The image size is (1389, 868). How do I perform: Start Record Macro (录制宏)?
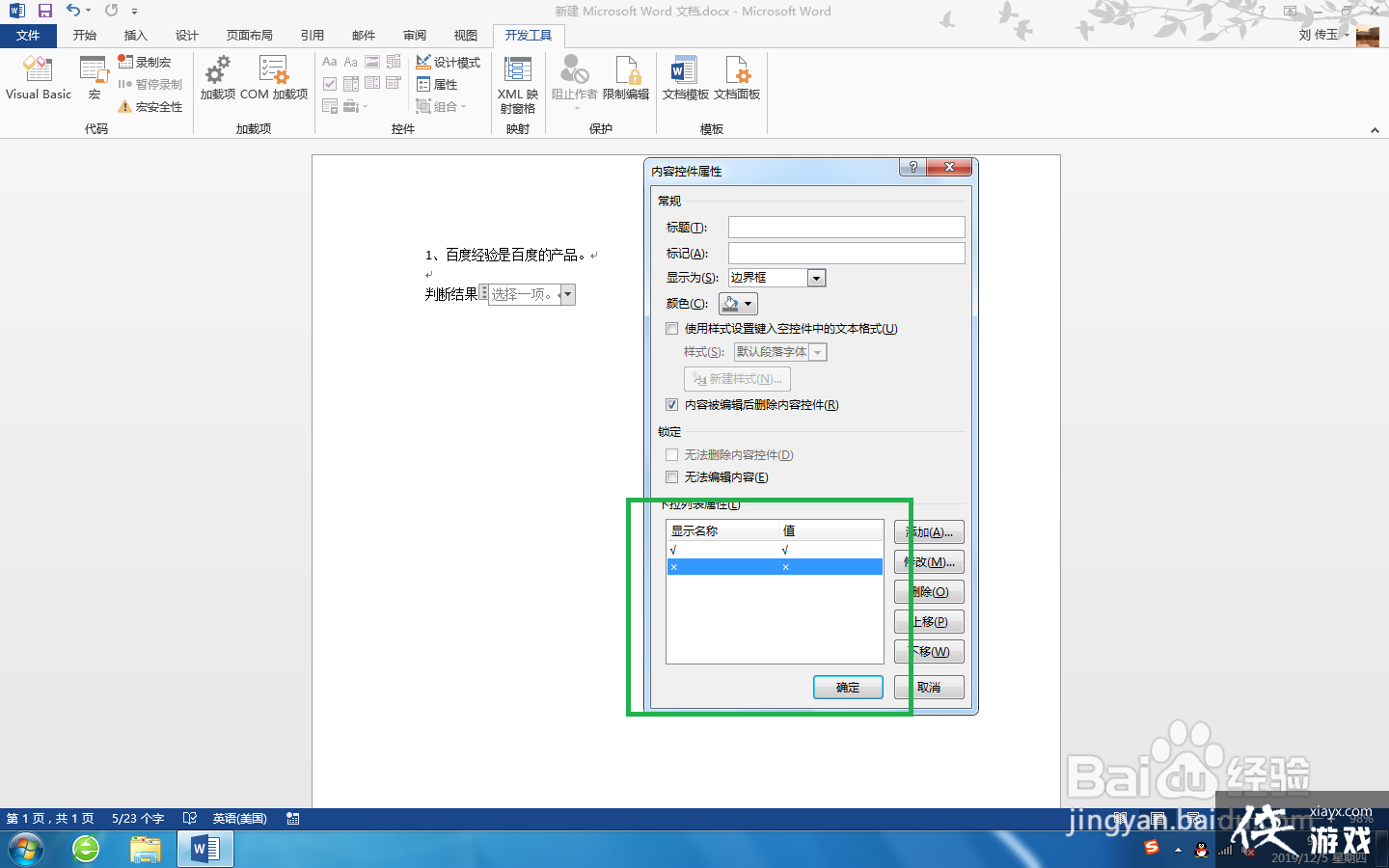[145, 62]
